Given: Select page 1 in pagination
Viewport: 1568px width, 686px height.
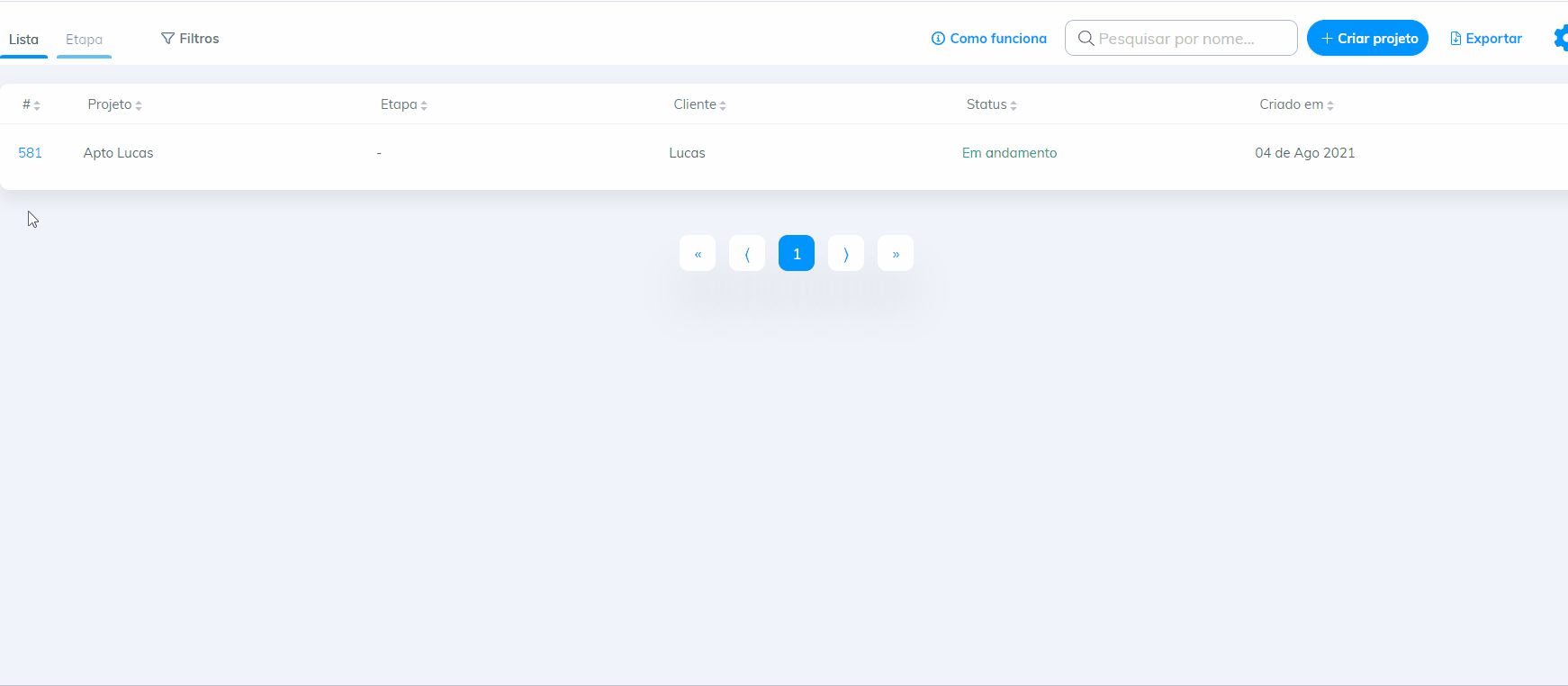Looking at the screenshot, I should 797,253.
